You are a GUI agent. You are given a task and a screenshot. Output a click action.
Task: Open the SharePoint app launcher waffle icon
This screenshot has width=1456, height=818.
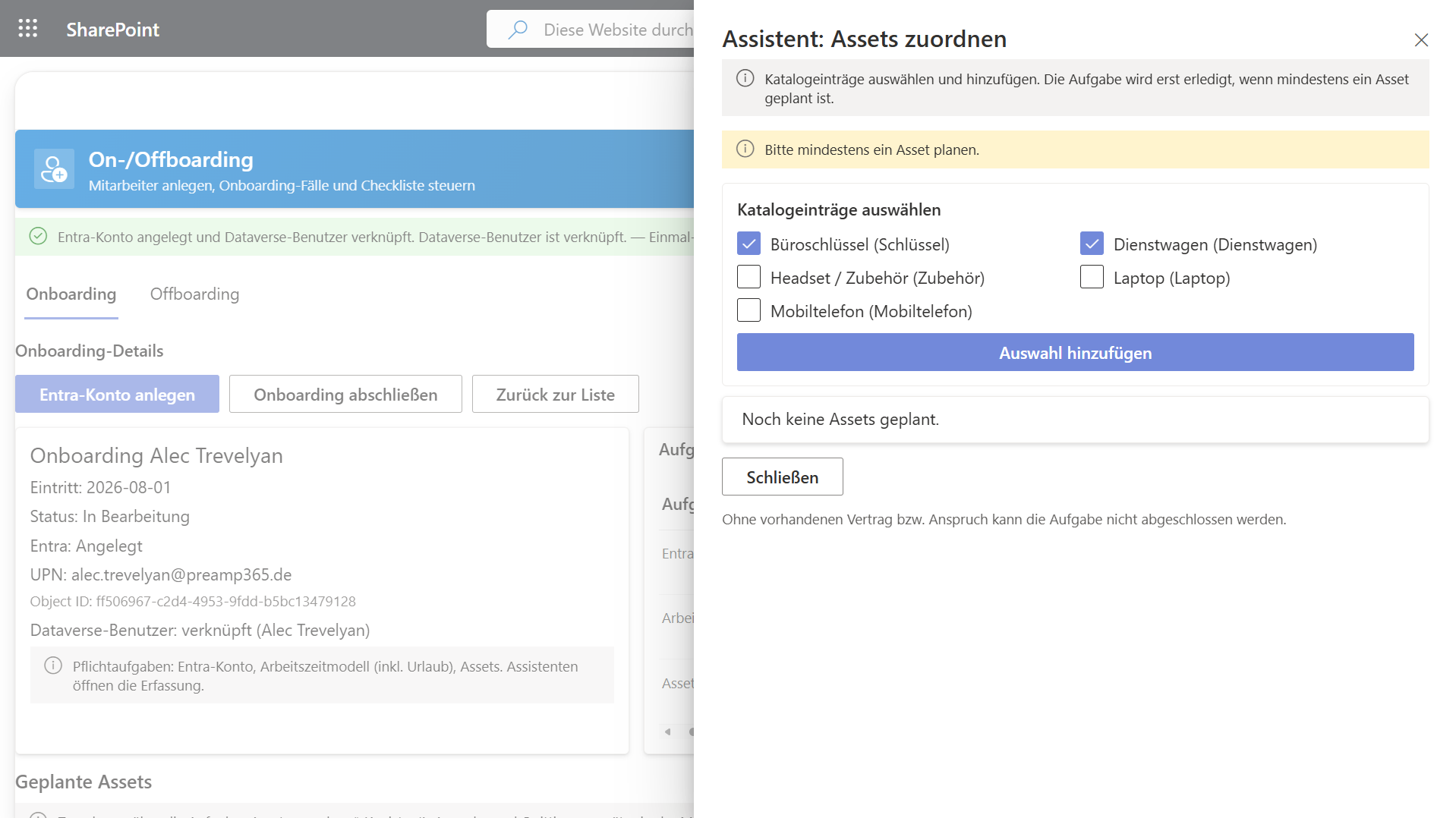[x=28, y=29]
